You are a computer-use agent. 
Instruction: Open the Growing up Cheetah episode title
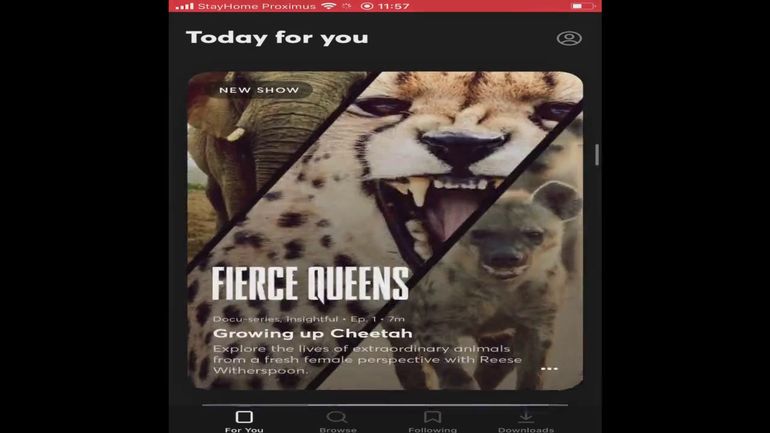click(x=312, y=333)
